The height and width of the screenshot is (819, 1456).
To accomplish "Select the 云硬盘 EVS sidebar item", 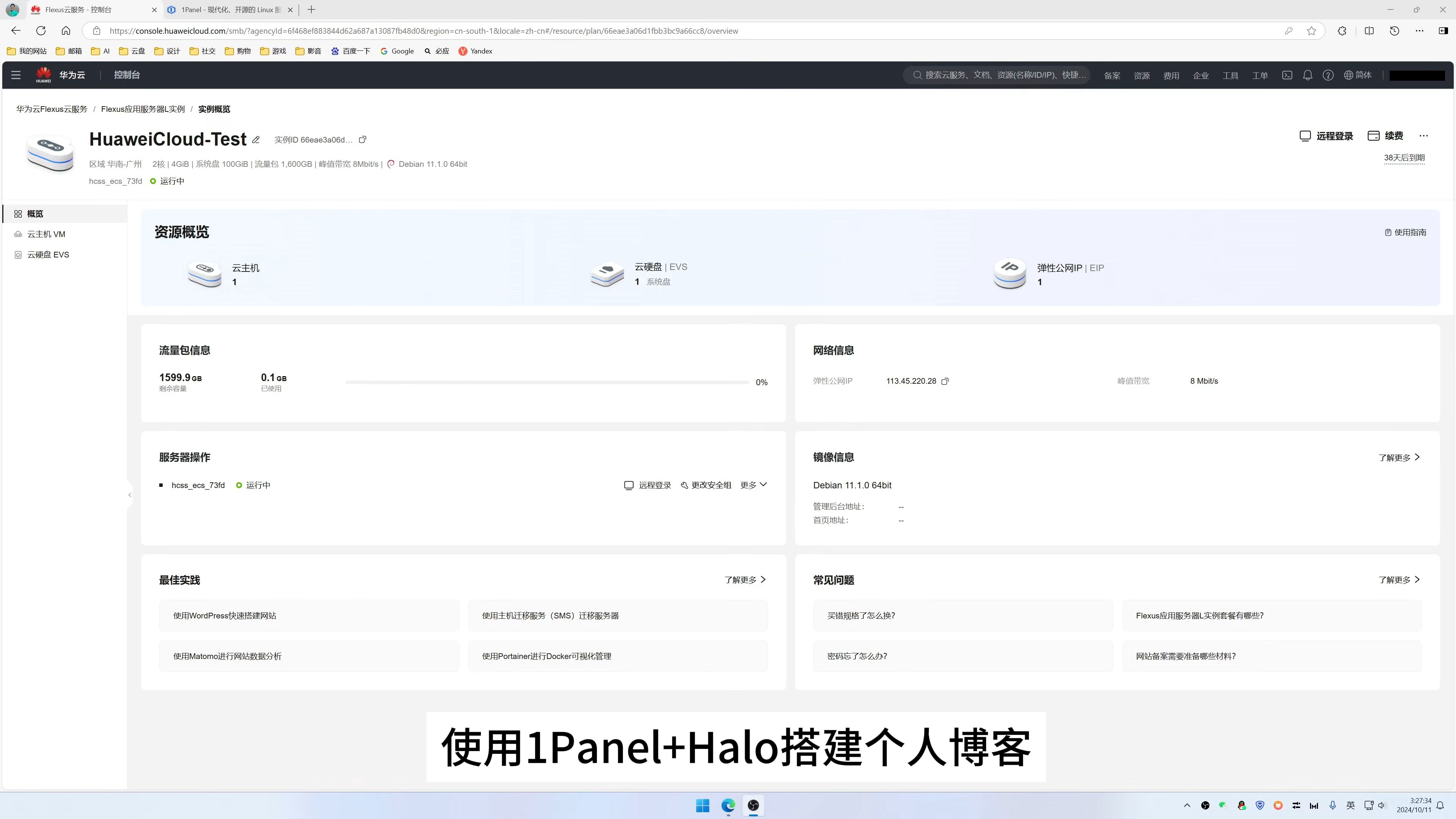I will [64, 255].
